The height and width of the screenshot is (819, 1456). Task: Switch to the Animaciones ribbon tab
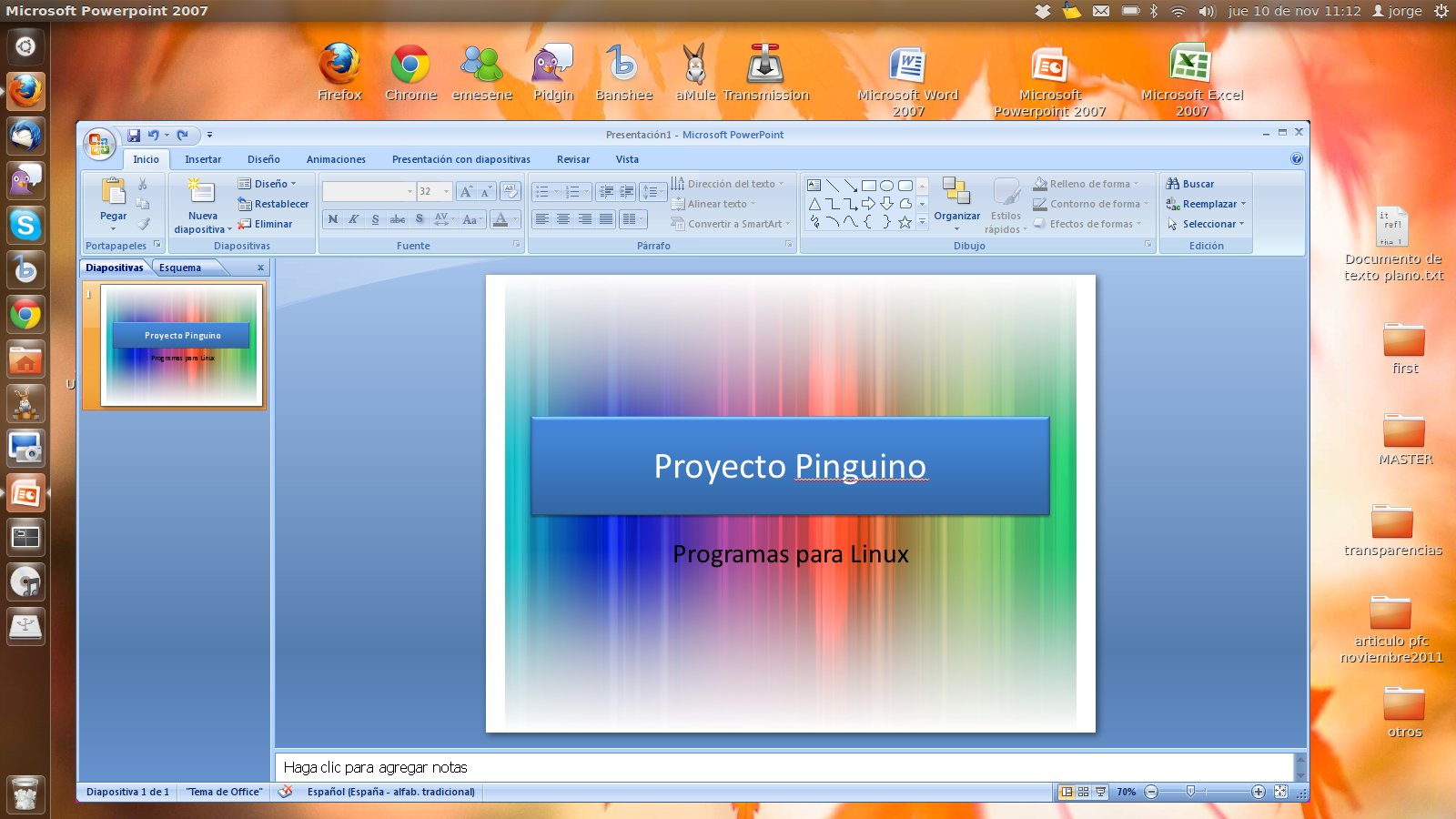pos(335,159)
